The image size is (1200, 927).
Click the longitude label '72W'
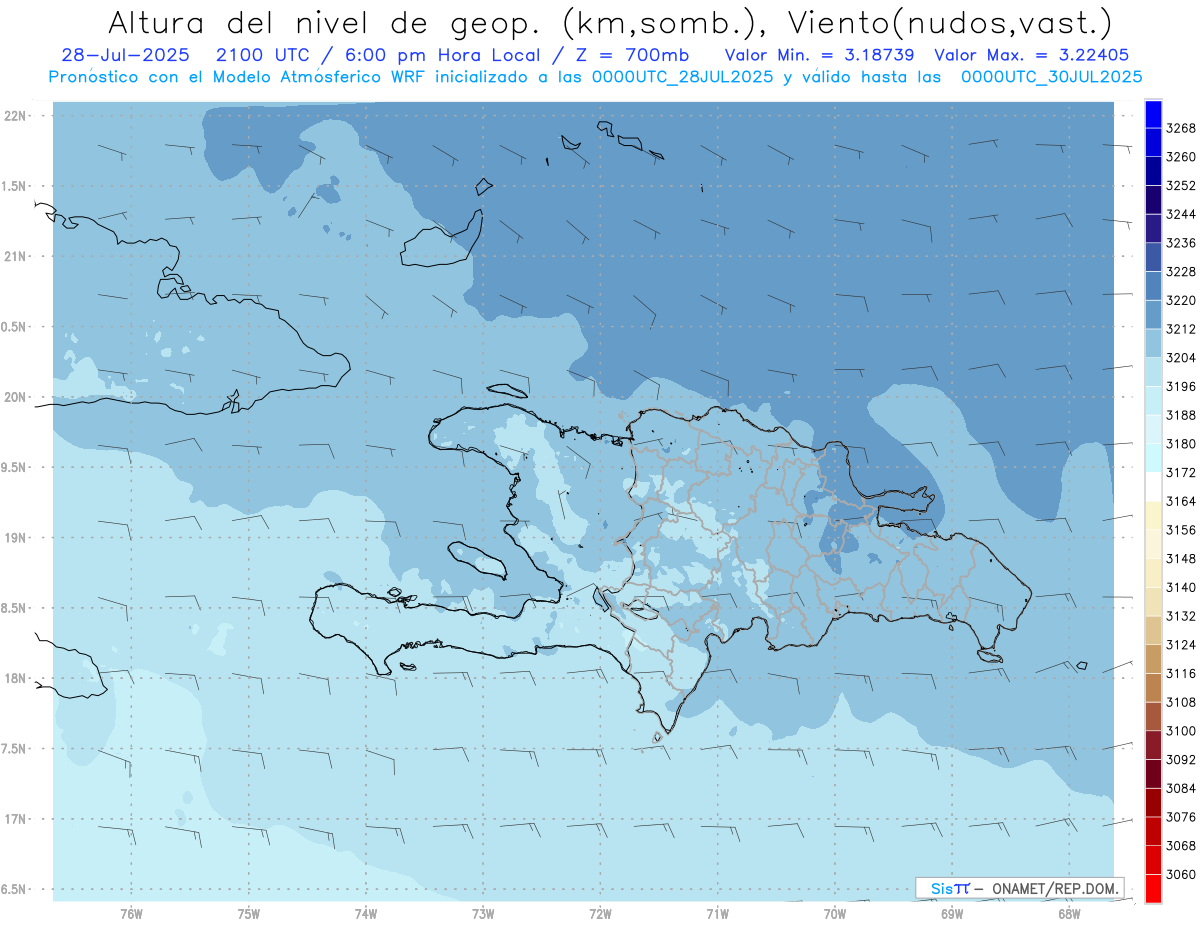tap(601, 913)
